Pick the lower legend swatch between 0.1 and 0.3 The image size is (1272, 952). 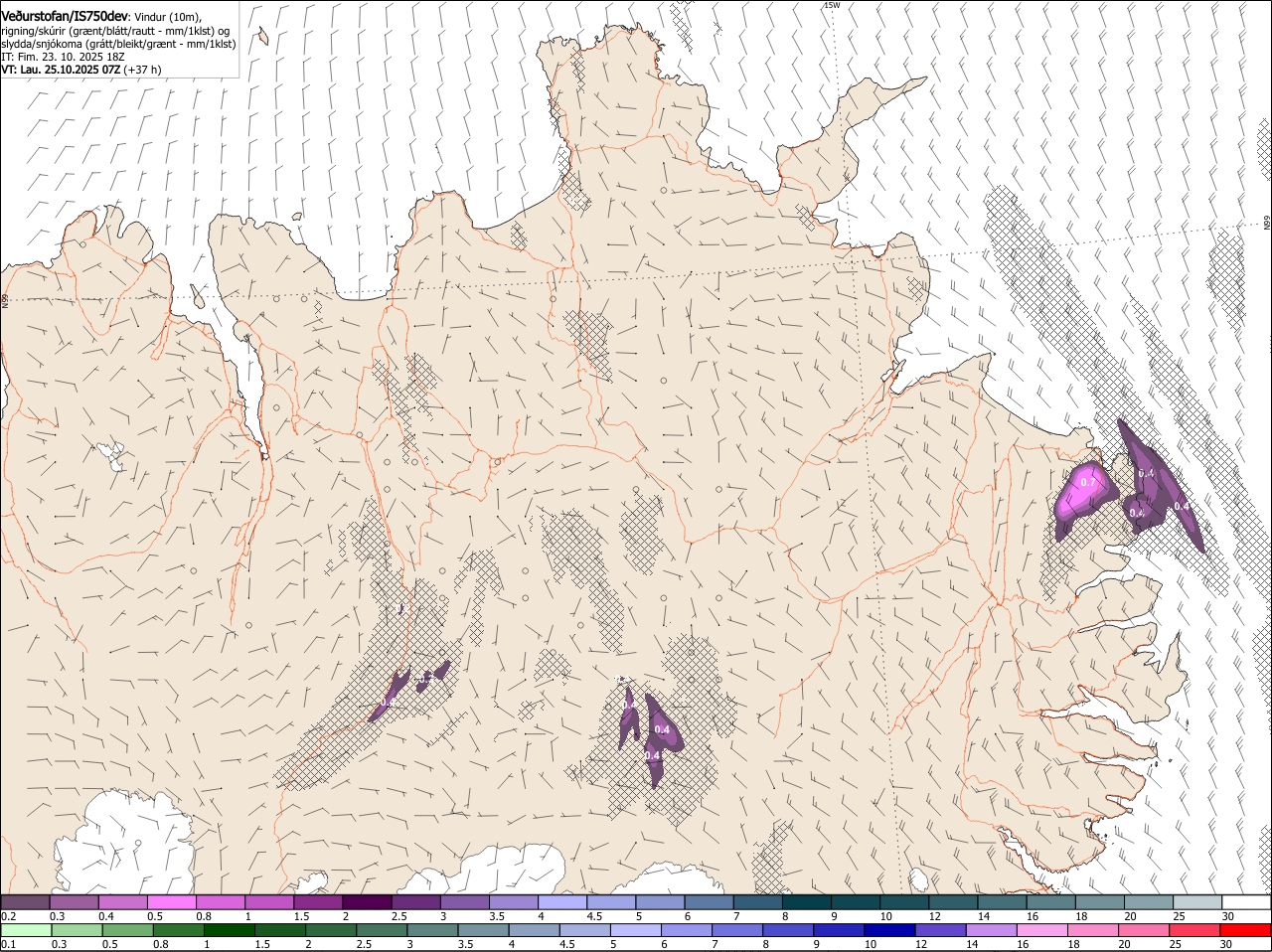(26, 930)
